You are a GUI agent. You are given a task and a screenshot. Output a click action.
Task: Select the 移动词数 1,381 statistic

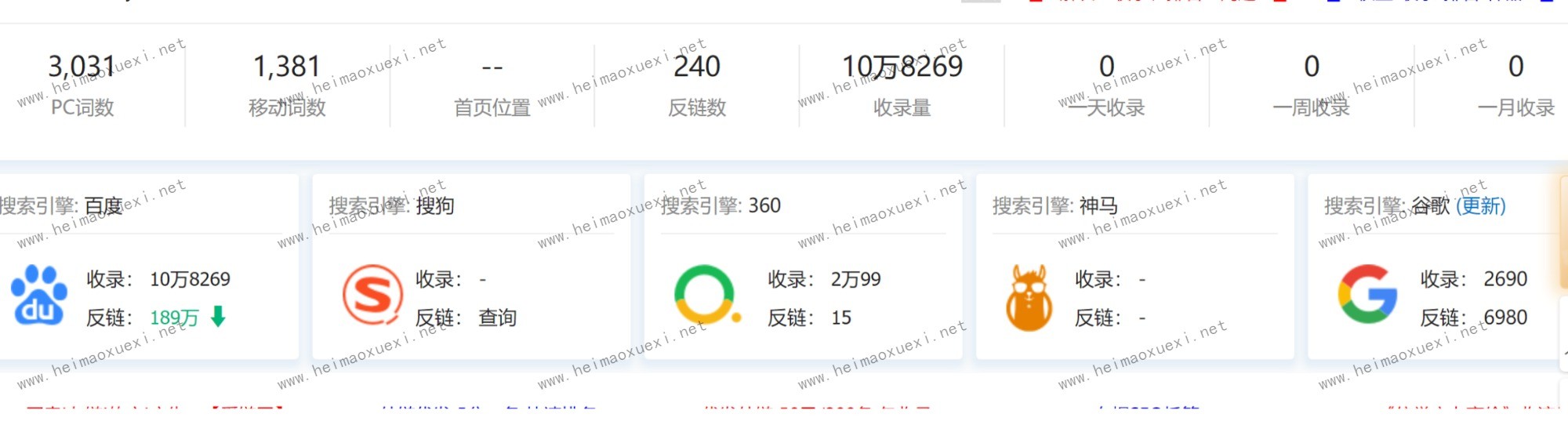287,67
